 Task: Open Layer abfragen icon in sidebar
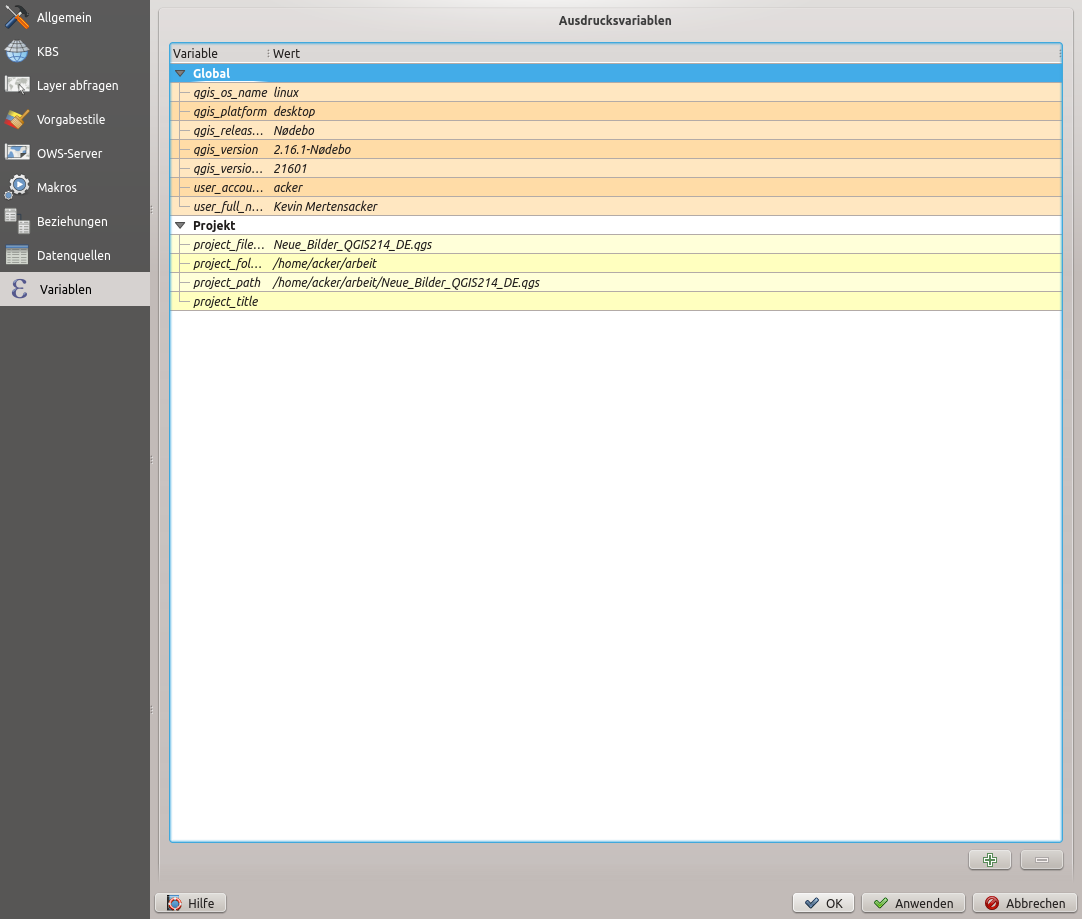[18, 86]
